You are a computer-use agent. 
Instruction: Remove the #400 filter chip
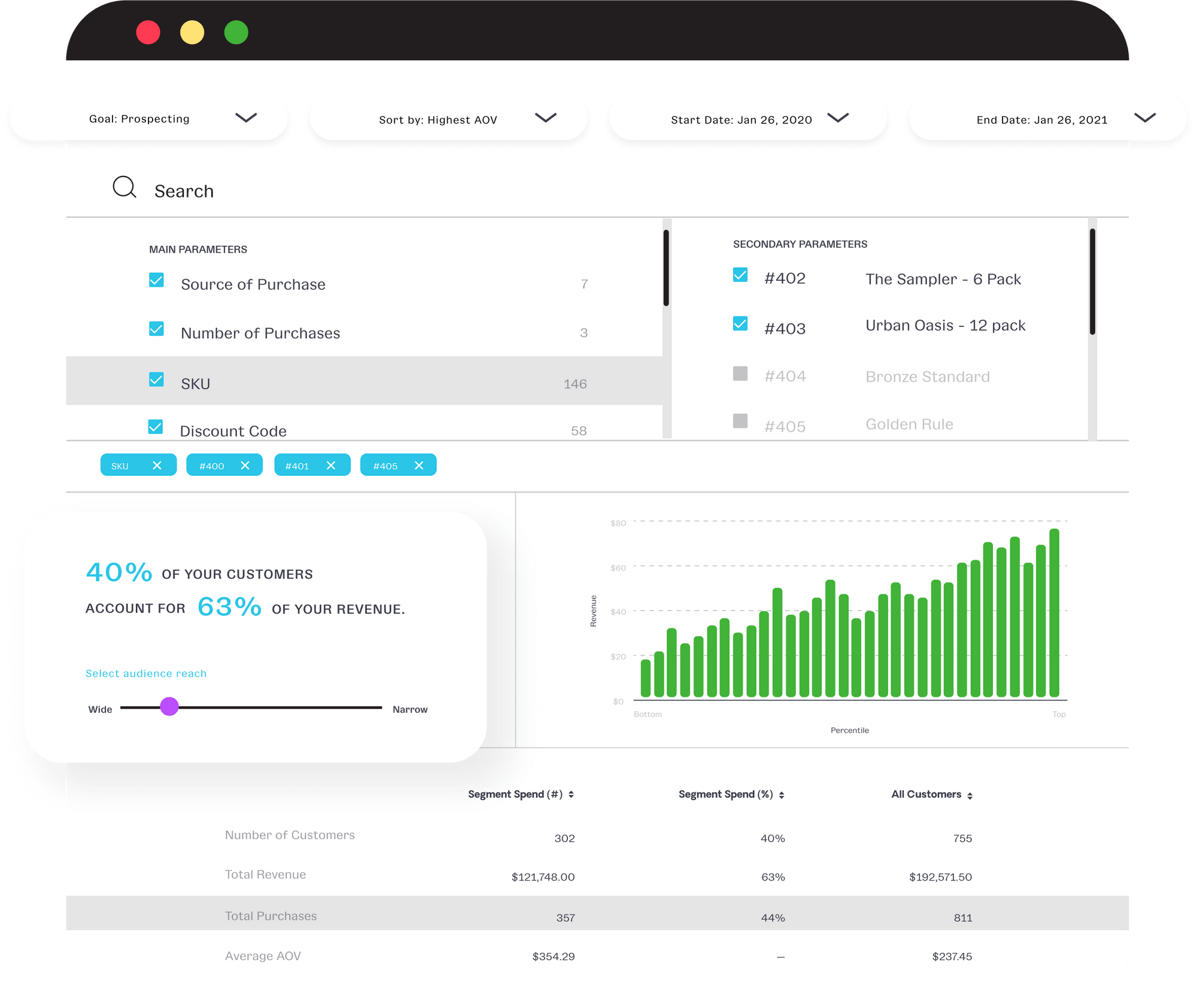click(245, 465)
